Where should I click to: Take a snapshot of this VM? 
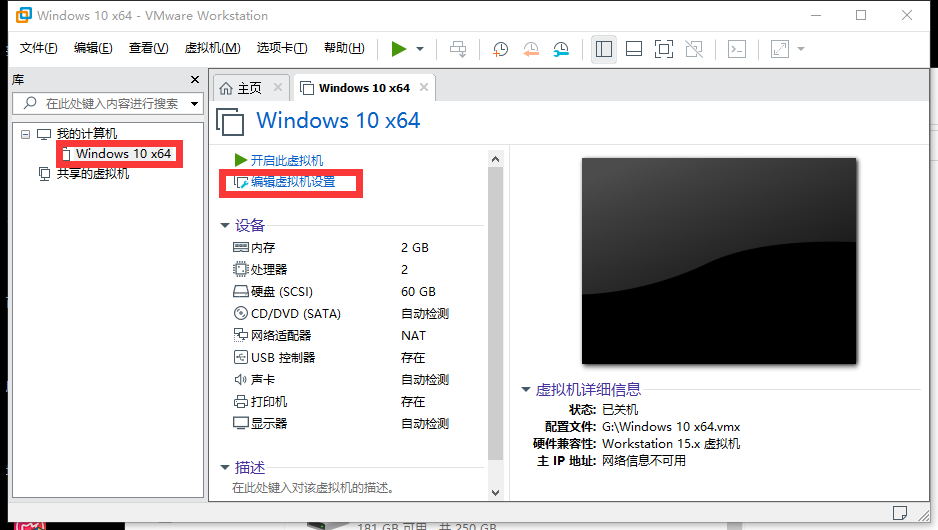tap(500, 49)
